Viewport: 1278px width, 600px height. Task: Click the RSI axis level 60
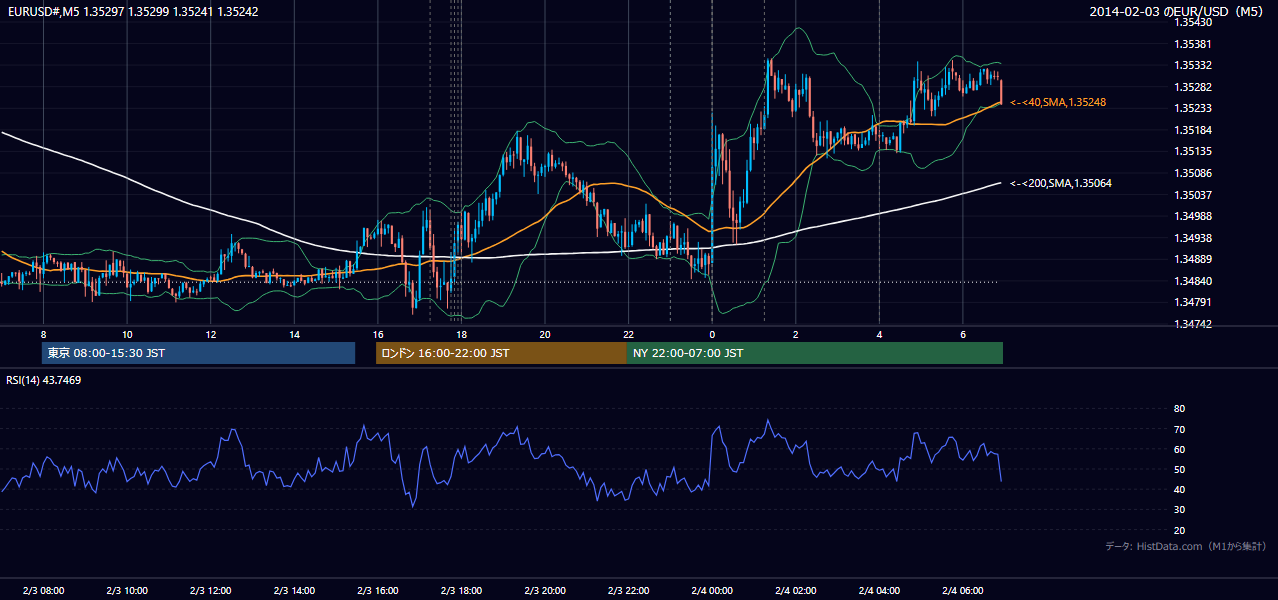1179,449
